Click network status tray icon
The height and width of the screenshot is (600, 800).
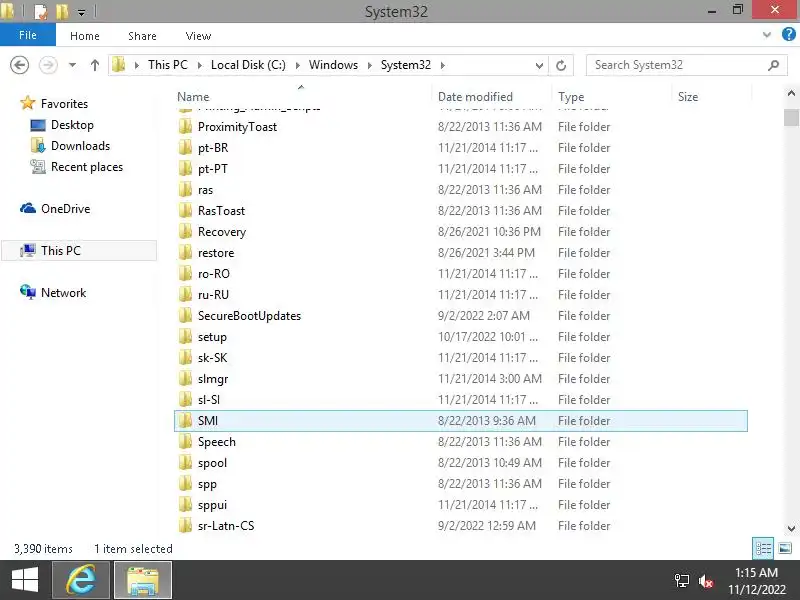[681, 581]
